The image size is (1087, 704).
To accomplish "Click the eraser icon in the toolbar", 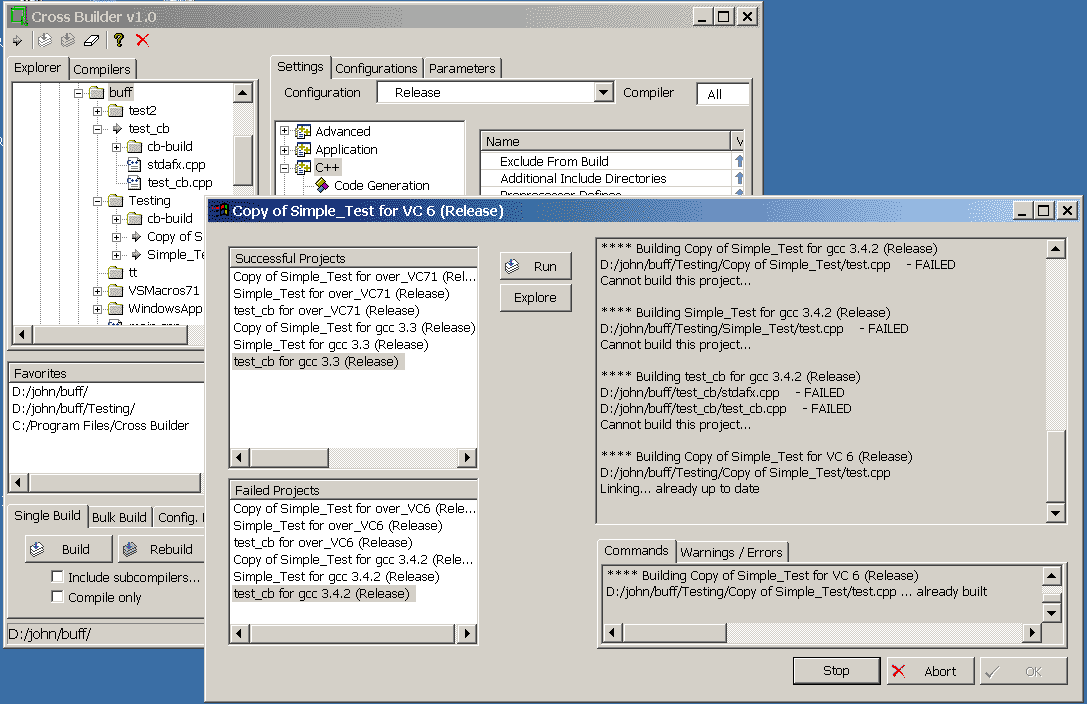I will coord(92,41).
